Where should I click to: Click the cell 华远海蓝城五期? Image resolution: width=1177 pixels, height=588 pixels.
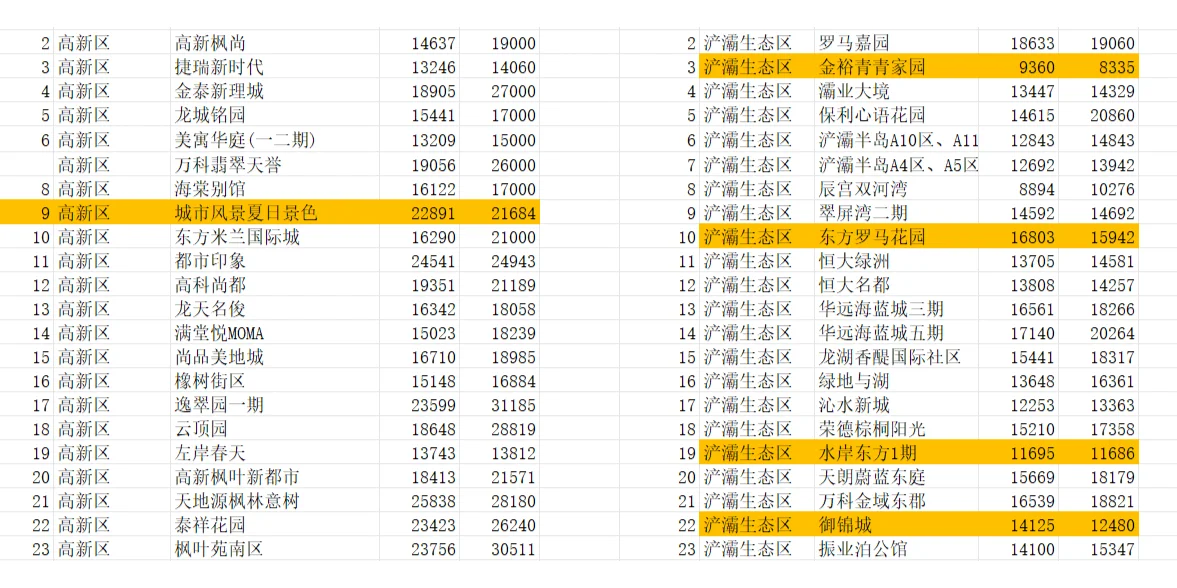click(896, 333)
